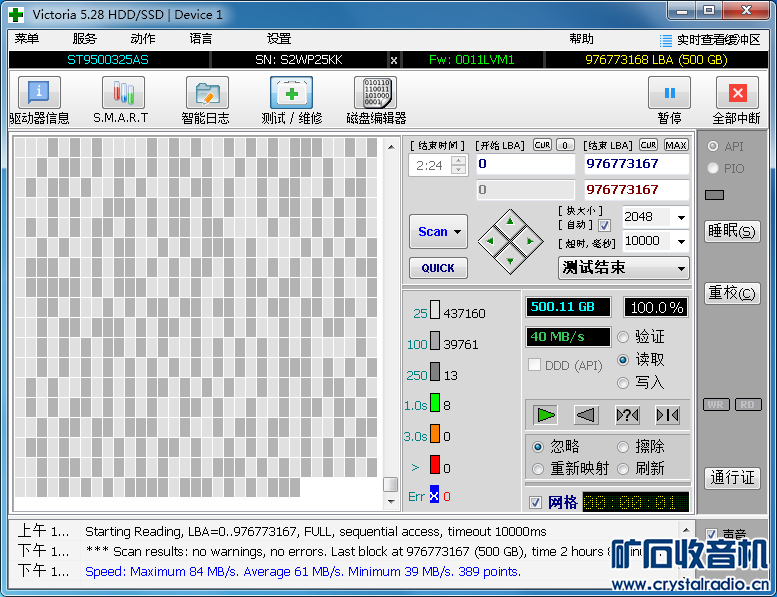The width and height of the screenshot is (777, 597).
Task: Click the 暂停 pause icon
Action: 669,94
